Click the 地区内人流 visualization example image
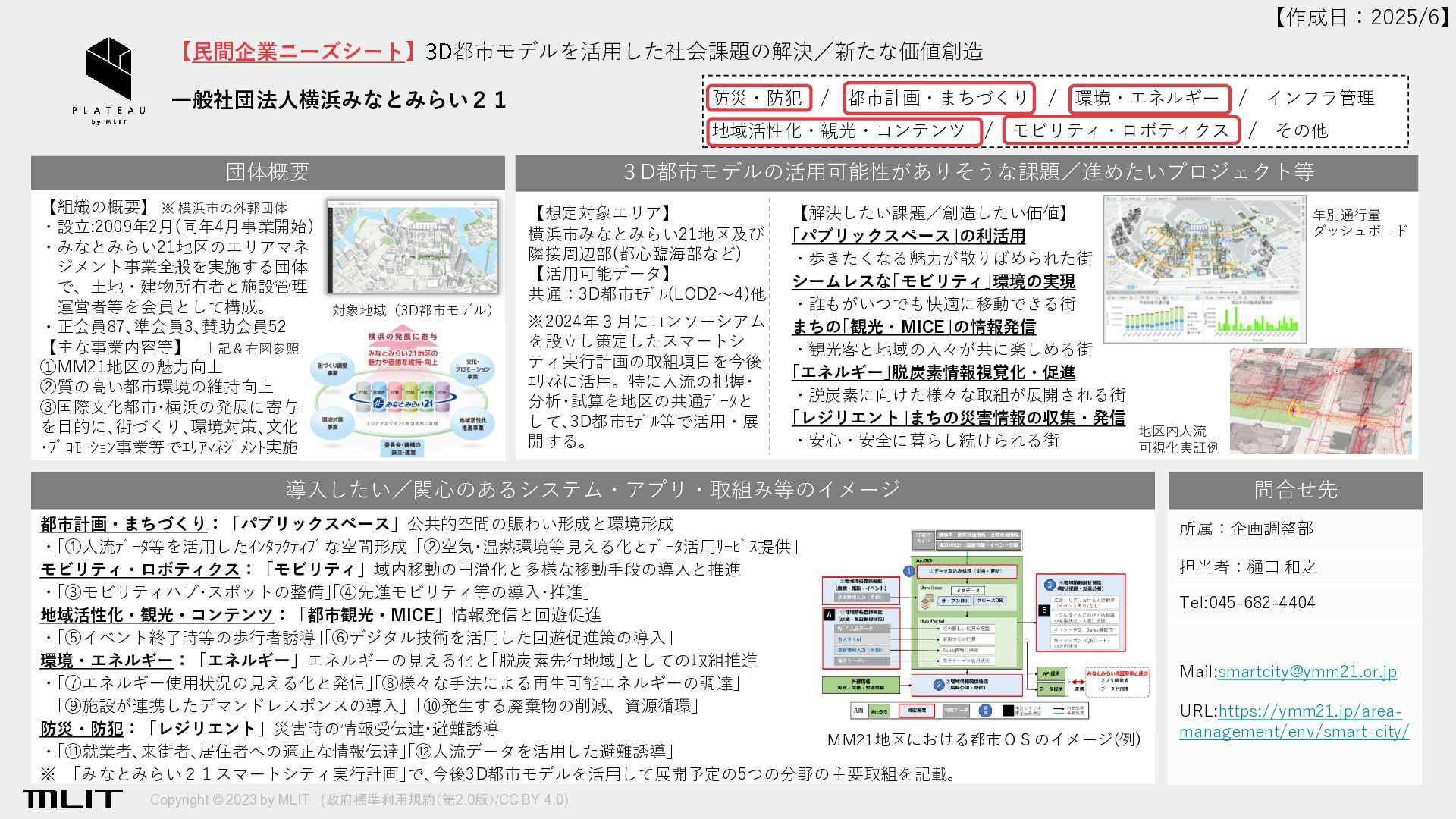Image resolution: width=1456 pixels, height=819 pixels. click(1320, 402)
